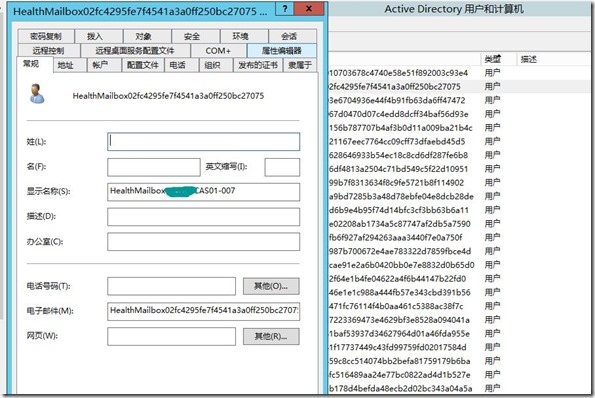The height and width of the screenshot is (398, 595).
Task: Switch to the 隶属于 tab
Action: [300, 65]
